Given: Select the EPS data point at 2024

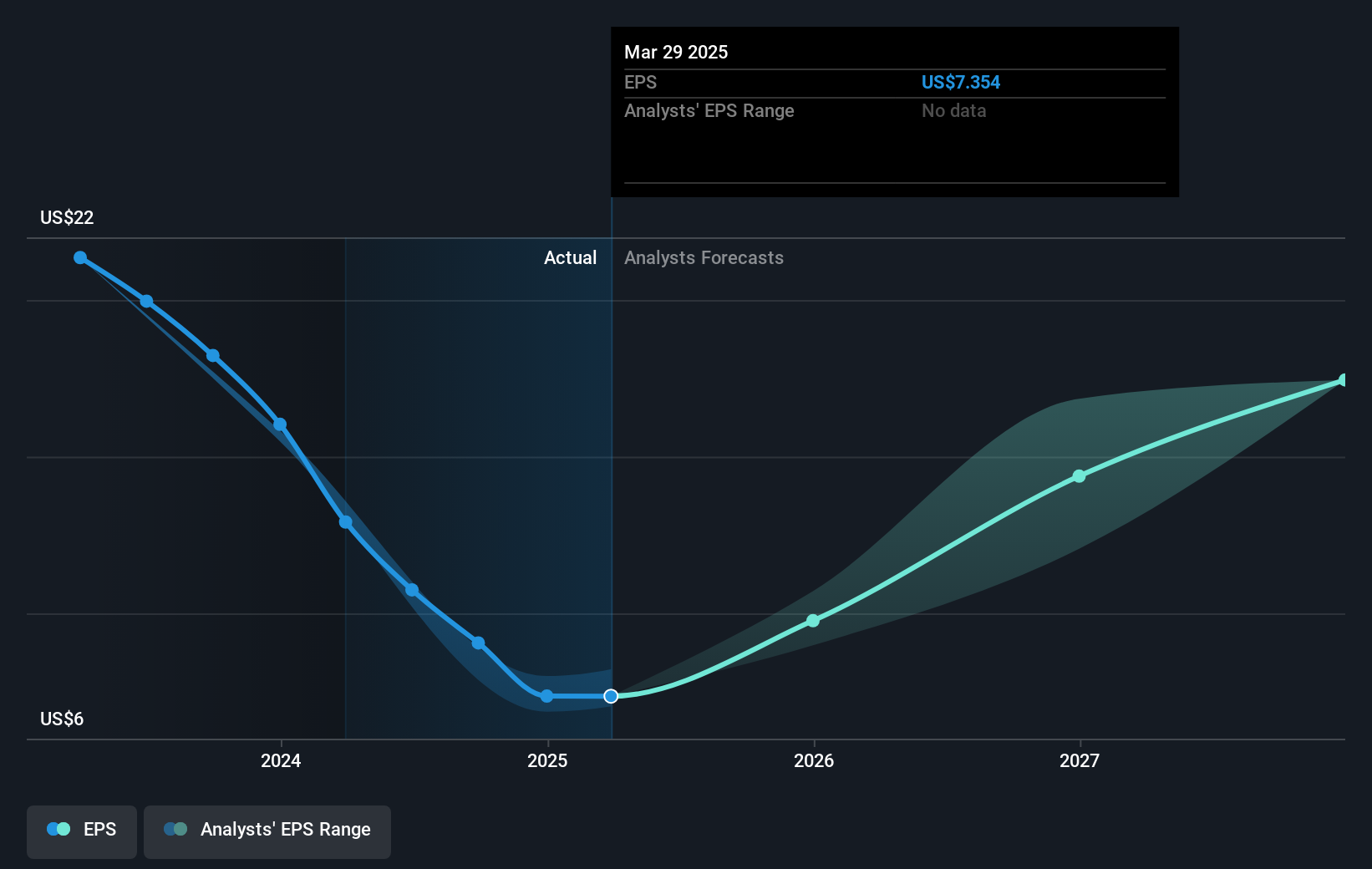Looking at the screenshot, I should (x=280, y=424).
